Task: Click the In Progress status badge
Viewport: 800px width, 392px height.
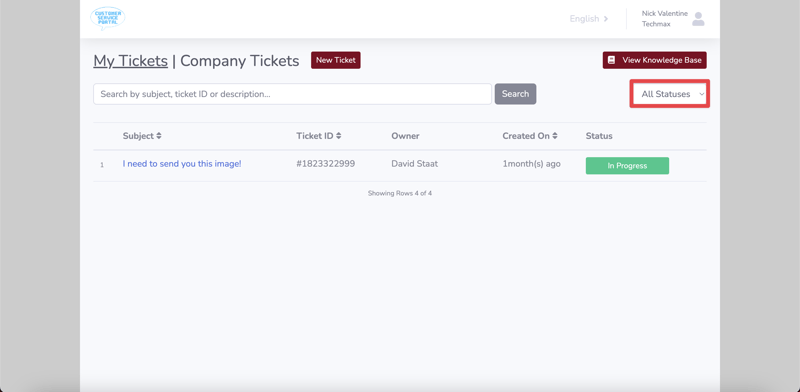Action: [627, 166]
